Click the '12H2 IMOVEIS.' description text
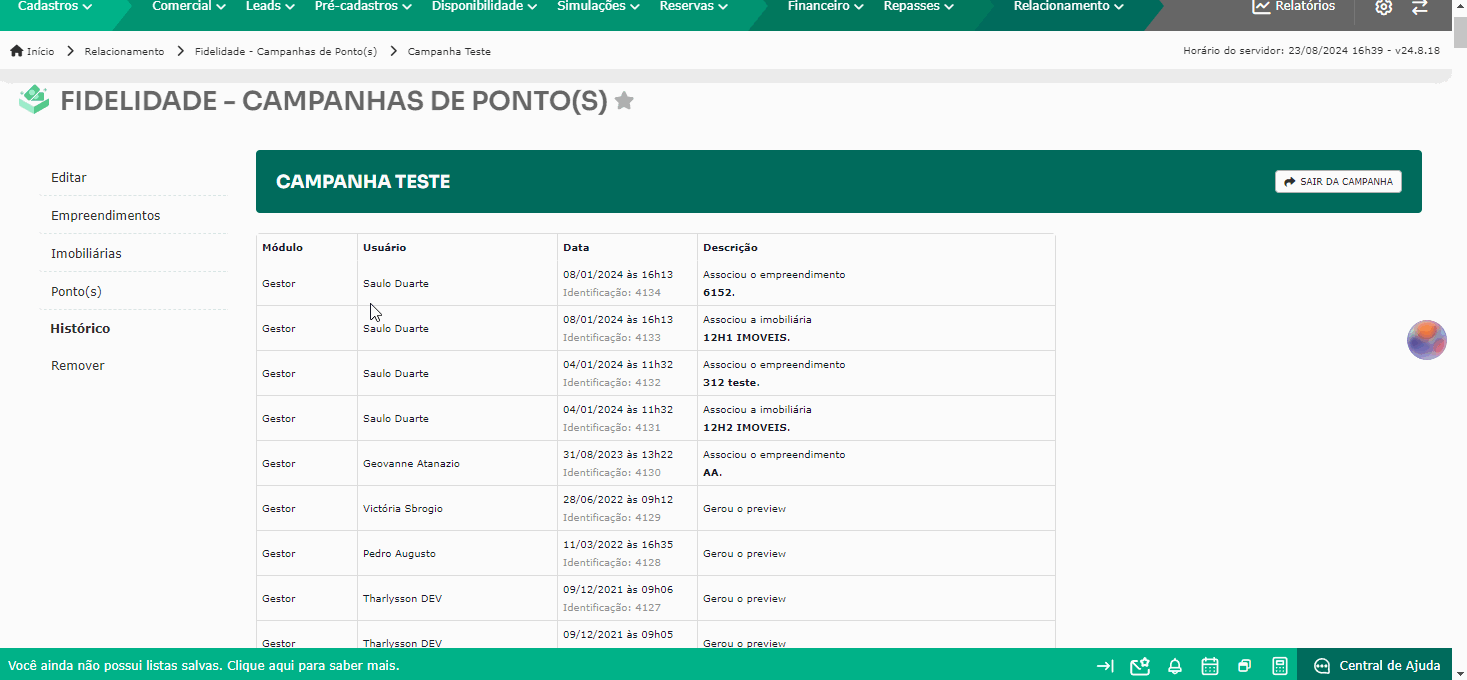 point(746,428)
